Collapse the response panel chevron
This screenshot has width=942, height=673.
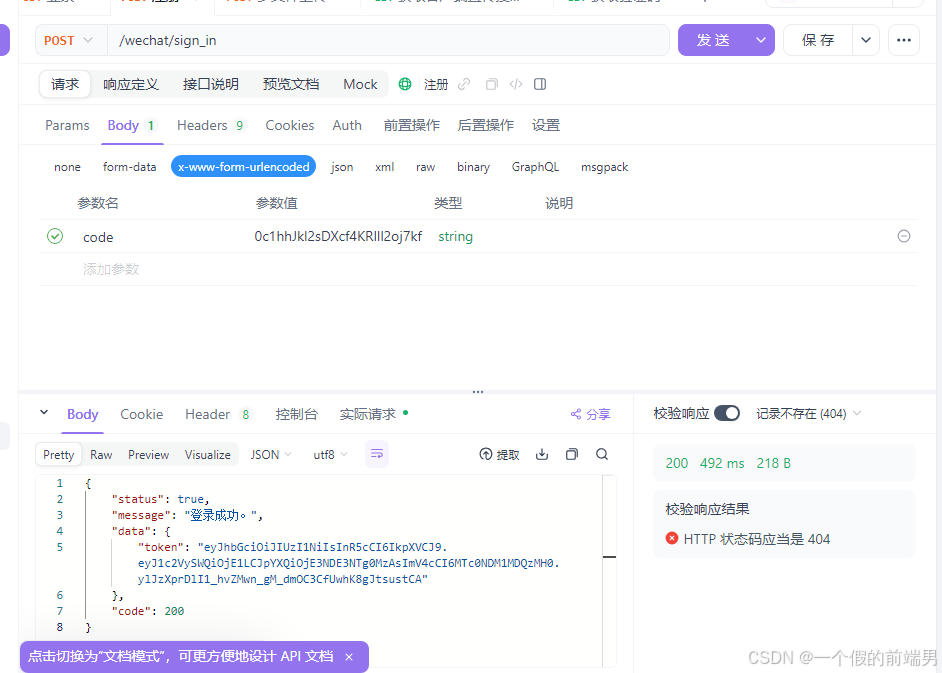[x=44, y=412]
